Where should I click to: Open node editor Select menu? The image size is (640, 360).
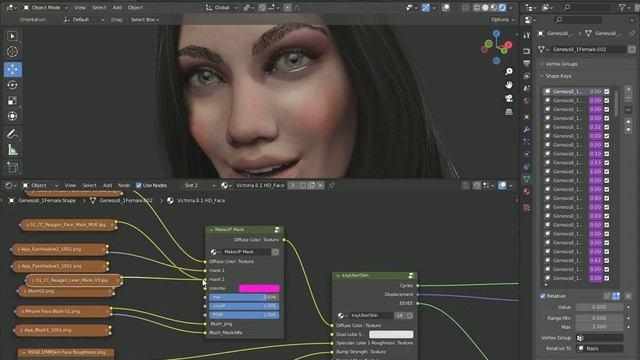pos(89,185)
